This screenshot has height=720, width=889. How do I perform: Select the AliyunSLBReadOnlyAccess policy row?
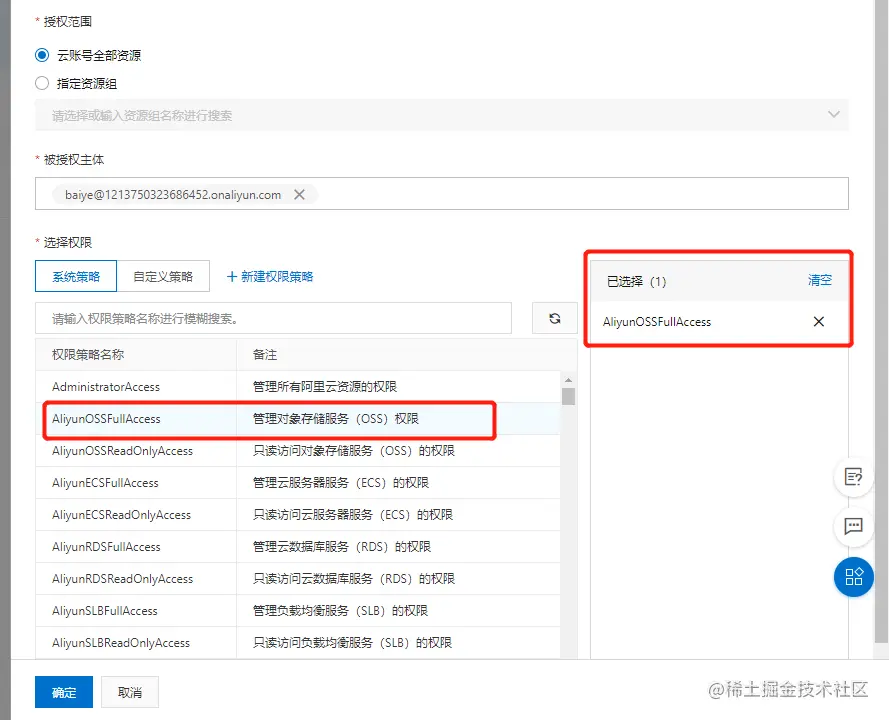298,642
